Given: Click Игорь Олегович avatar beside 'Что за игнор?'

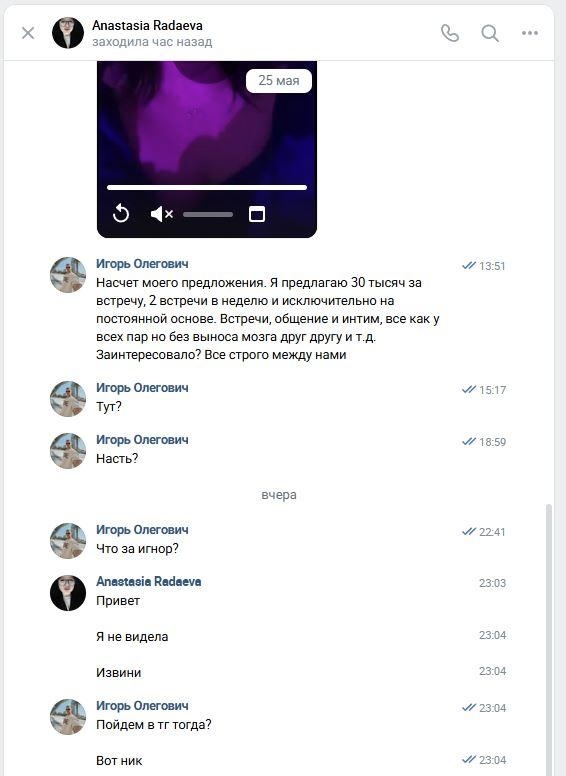Looking at the screenshot, I should pyautogui.click(x=68, y=540).
